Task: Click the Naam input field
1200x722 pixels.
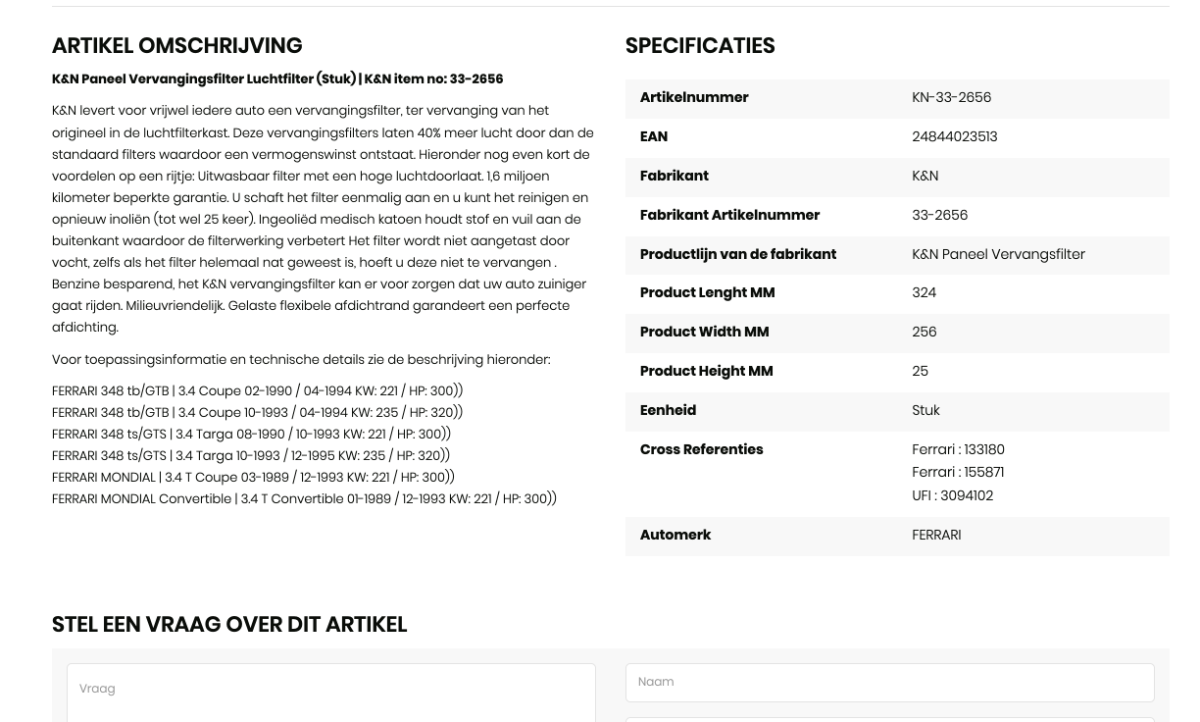Action: [889, 682]
